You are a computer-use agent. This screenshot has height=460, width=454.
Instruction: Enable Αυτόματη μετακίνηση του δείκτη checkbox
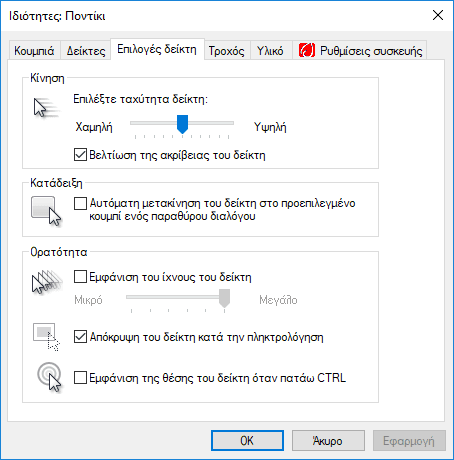pyautogui.click(x=80, y=203)
